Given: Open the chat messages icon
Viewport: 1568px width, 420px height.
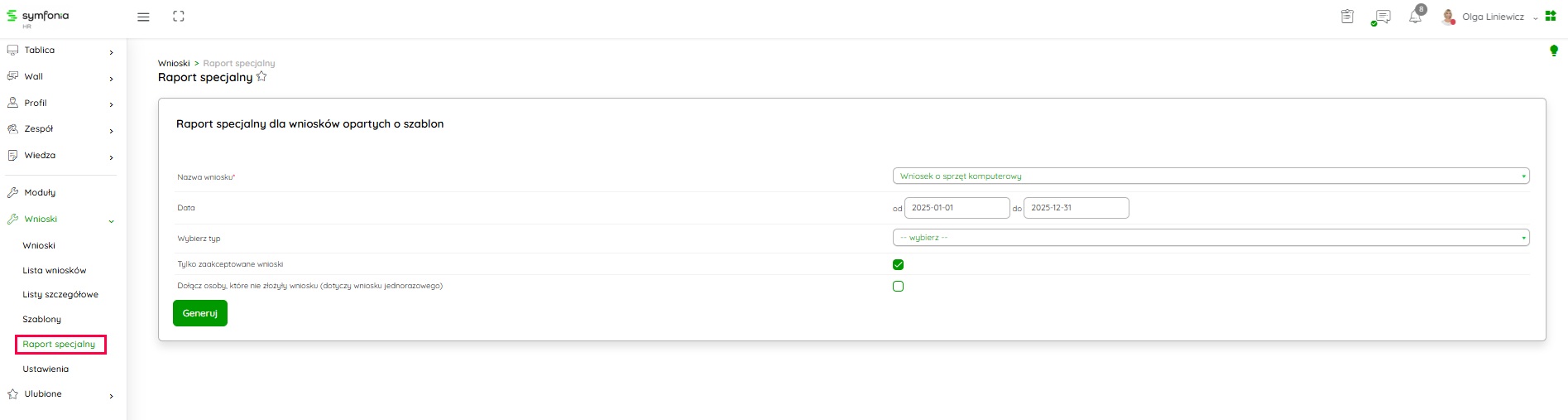Looking at the screenshot, I should pyautogui.click(x=1381, y=17).
